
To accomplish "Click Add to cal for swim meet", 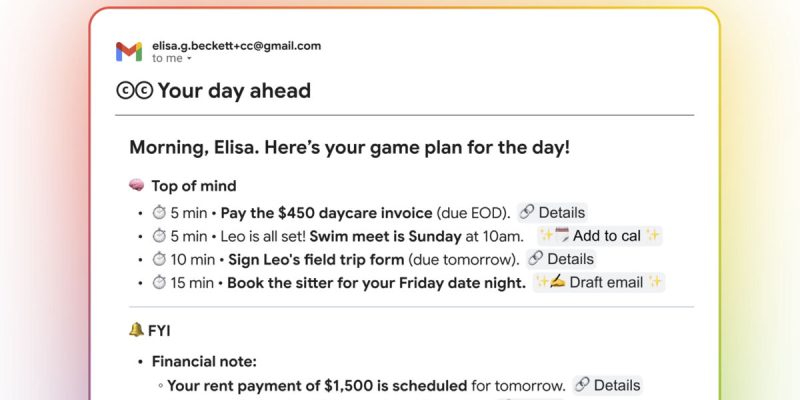I will point(600,236).
